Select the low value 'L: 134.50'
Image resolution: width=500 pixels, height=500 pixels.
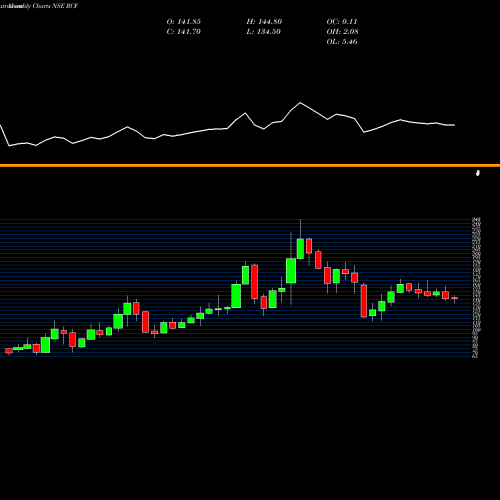tap(264, 32)
